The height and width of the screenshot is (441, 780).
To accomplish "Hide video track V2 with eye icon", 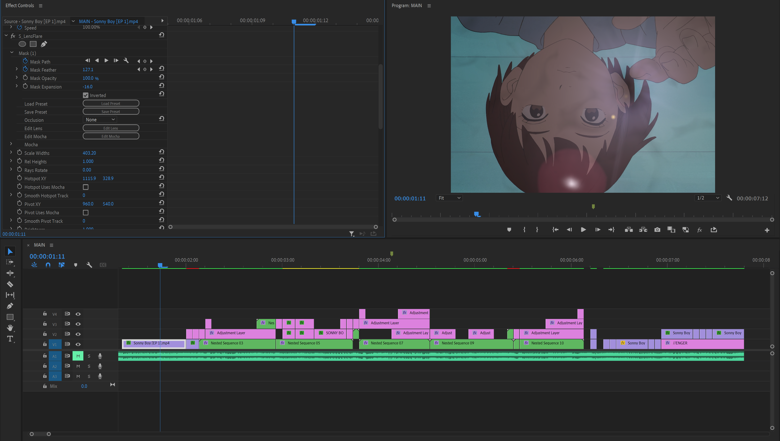I will point(78,334).
